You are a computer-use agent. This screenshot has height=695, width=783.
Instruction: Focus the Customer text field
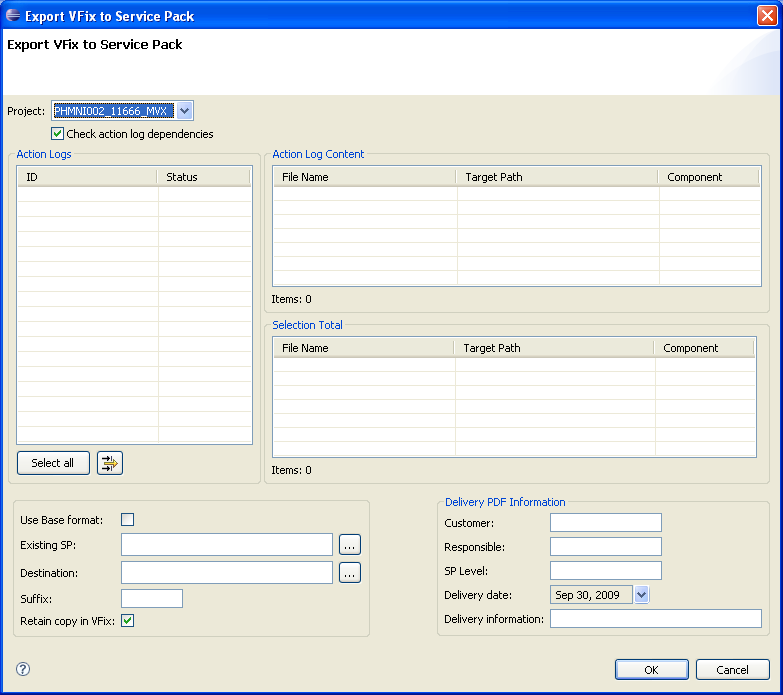click(x=605, y=523)
